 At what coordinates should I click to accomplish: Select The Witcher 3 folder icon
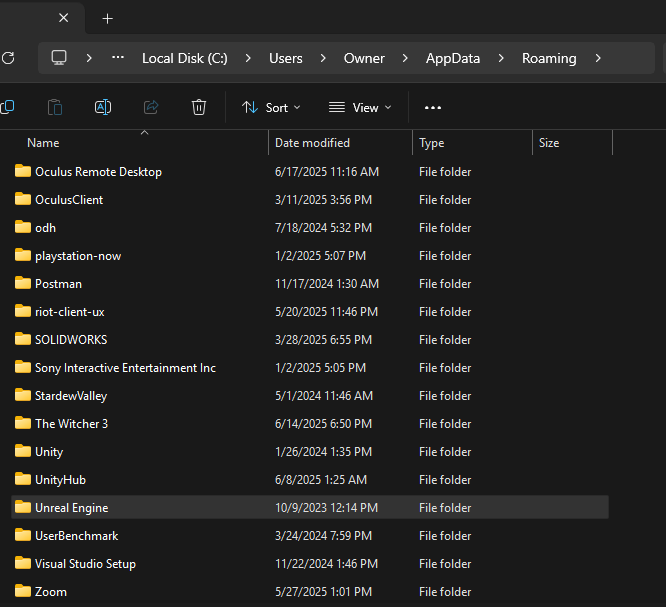coord(23,423)
